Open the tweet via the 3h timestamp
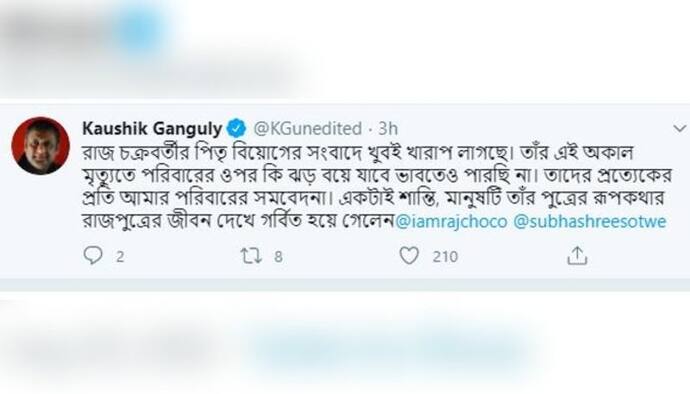 [388, 129]
